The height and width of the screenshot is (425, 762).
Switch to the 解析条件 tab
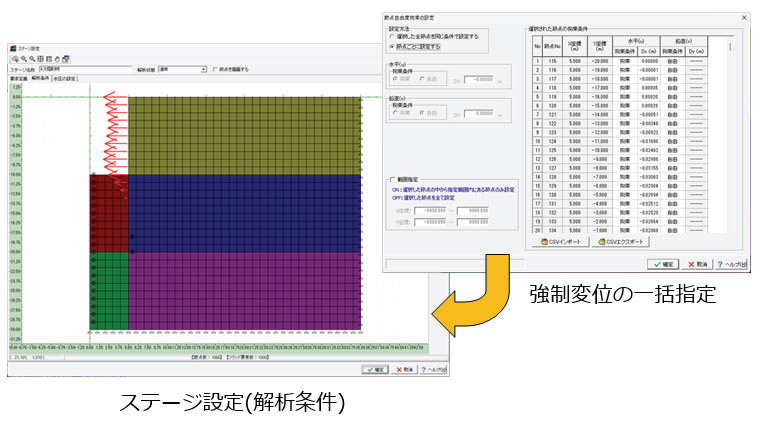pos(40,78)
